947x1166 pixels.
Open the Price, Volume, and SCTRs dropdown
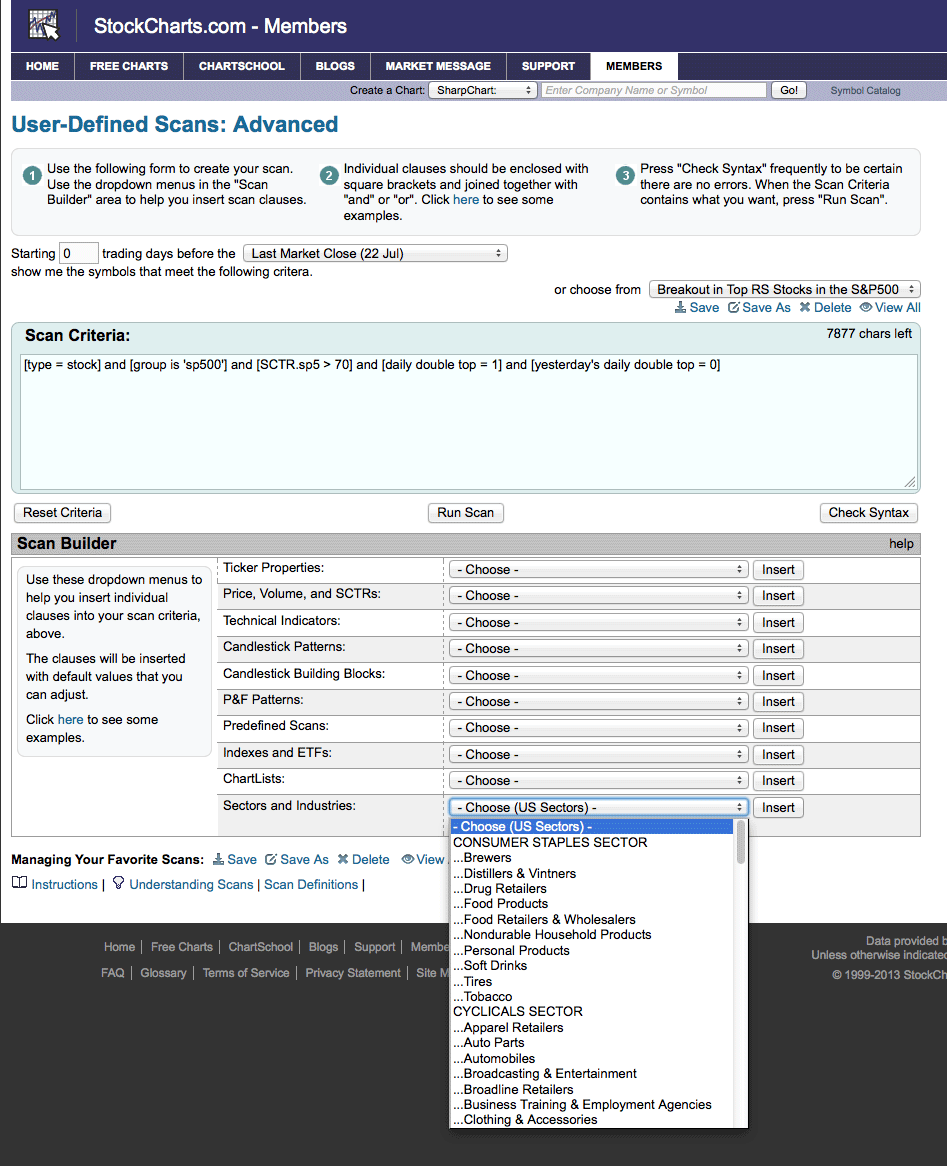tap(597, 596)
